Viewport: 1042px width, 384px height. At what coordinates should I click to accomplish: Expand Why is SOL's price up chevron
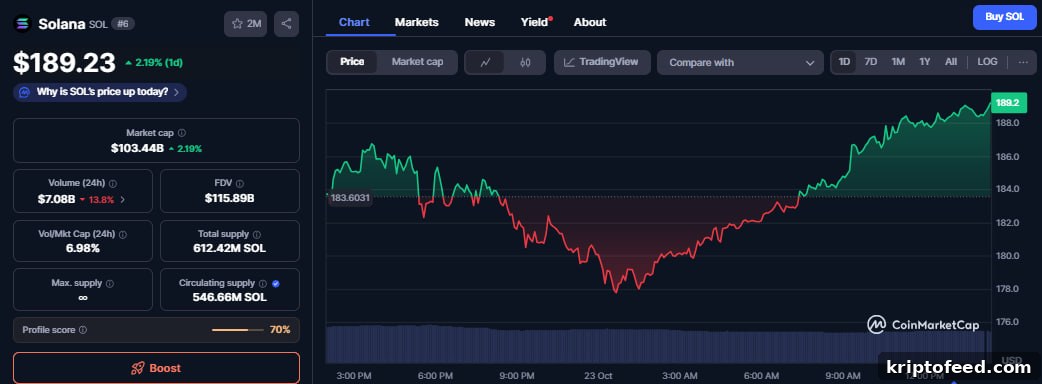pyautogui.click(x=176, y=92)
